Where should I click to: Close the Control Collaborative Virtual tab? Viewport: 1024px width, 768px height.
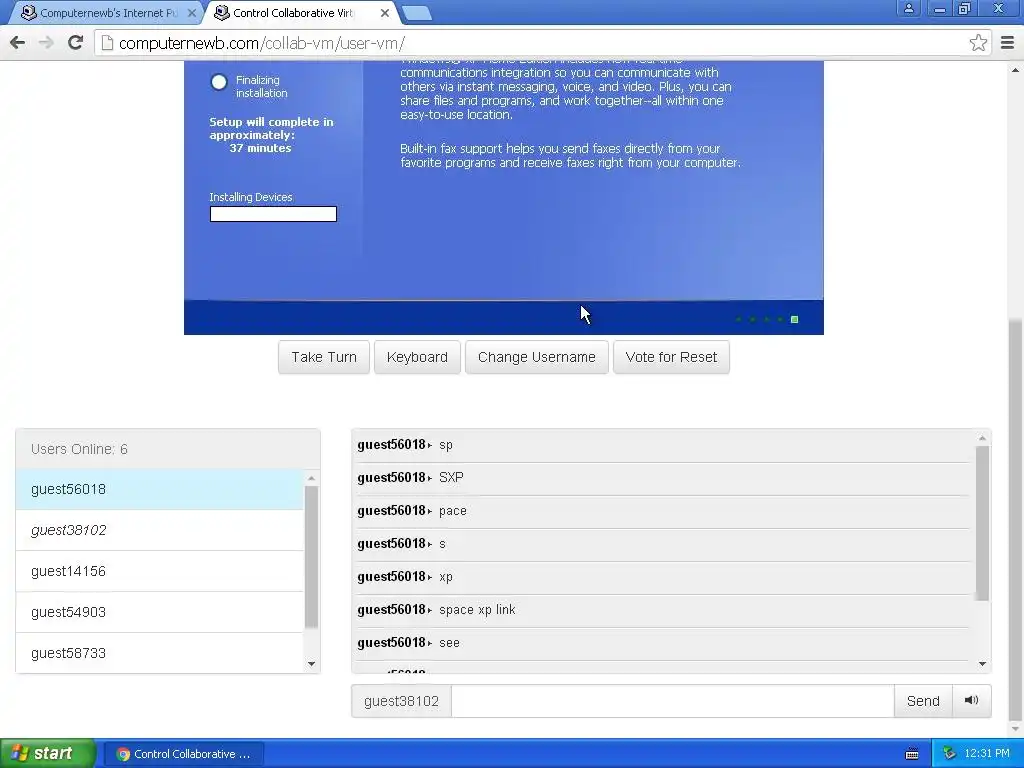pyautogui.click(x=385, y=13)
